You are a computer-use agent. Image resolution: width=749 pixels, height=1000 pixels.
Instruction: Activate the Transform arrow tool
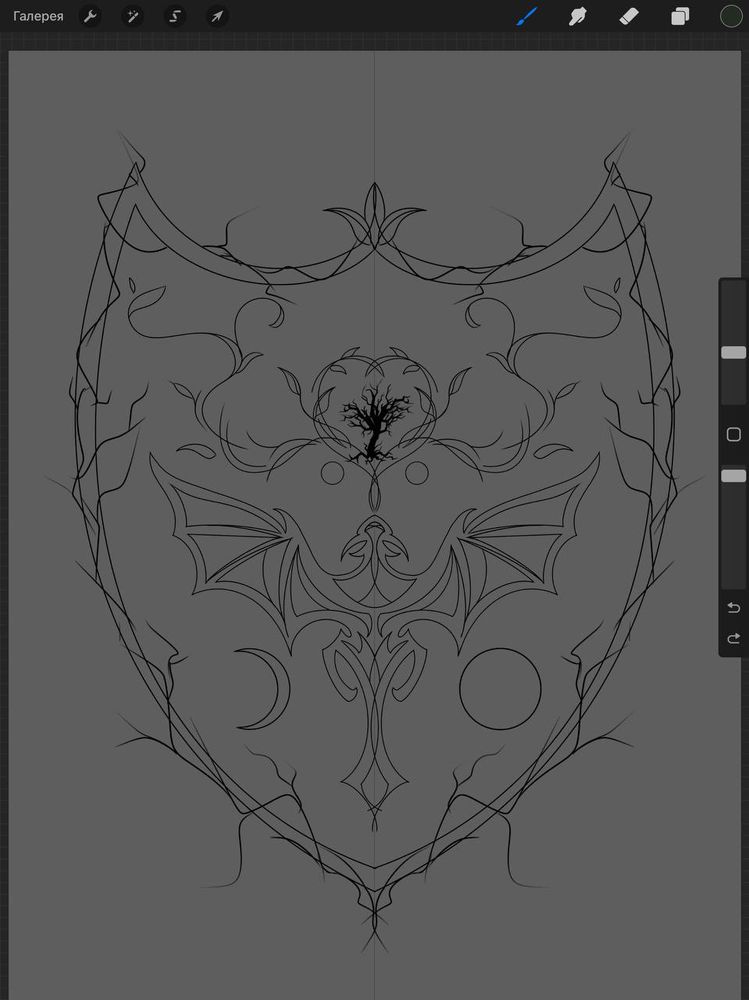pyautogui.click(x=217, y=17)
